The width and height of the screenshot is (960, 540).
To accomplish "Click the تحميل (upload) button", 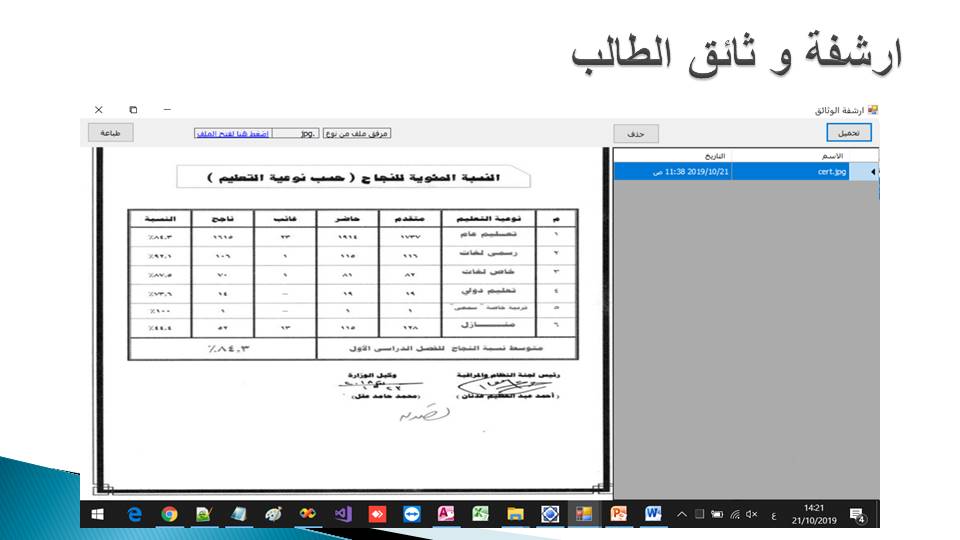I will pos(848,132).
